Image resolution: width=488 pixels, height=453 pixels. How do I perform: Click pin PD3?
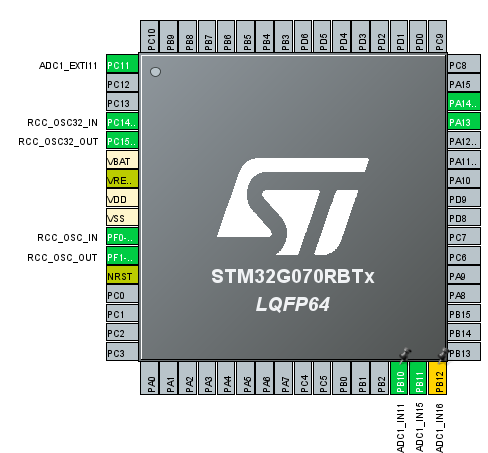tap(361, 37)
